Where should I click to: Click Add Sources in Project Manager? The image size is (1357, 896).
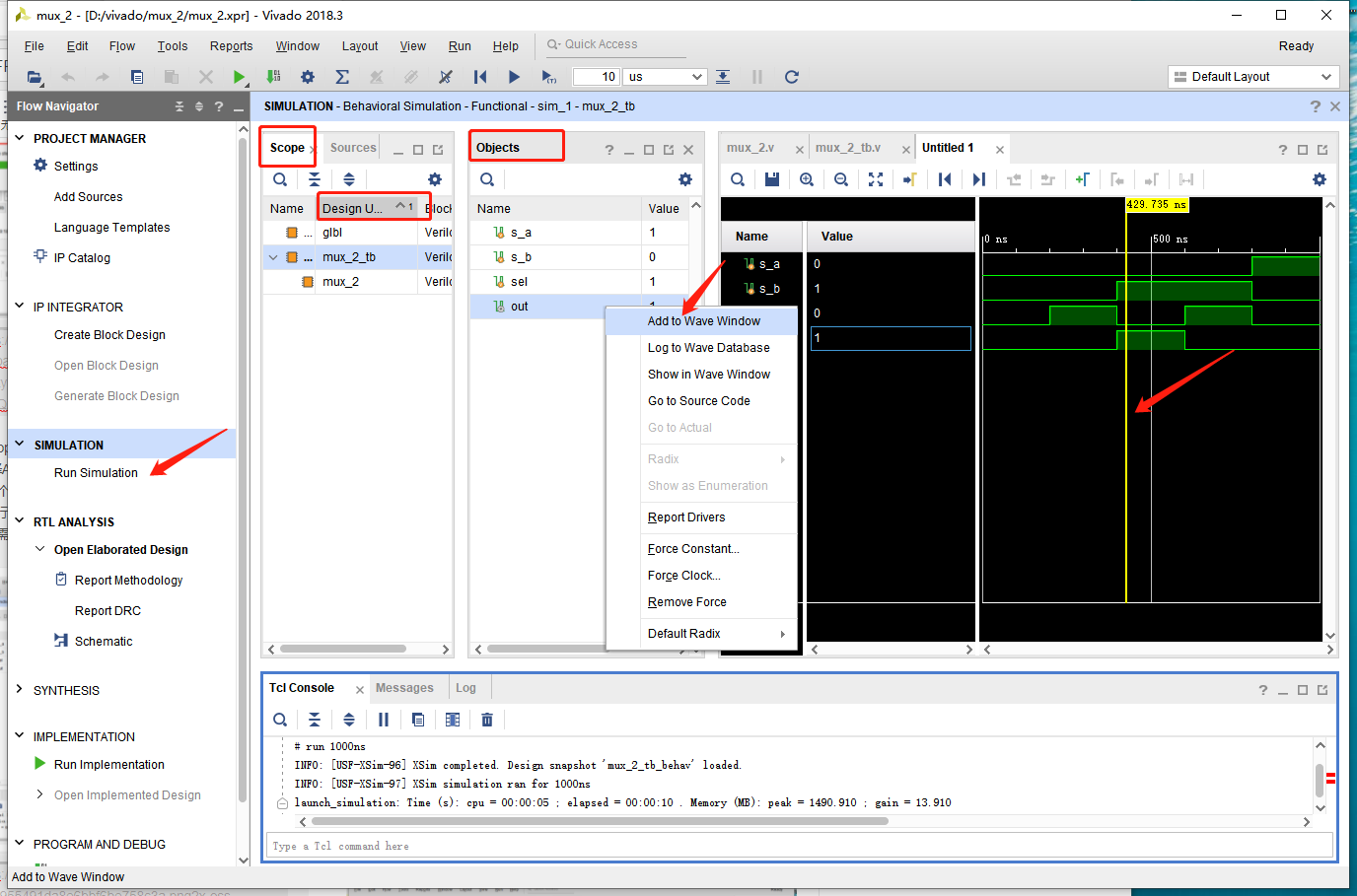click(89, 197)
